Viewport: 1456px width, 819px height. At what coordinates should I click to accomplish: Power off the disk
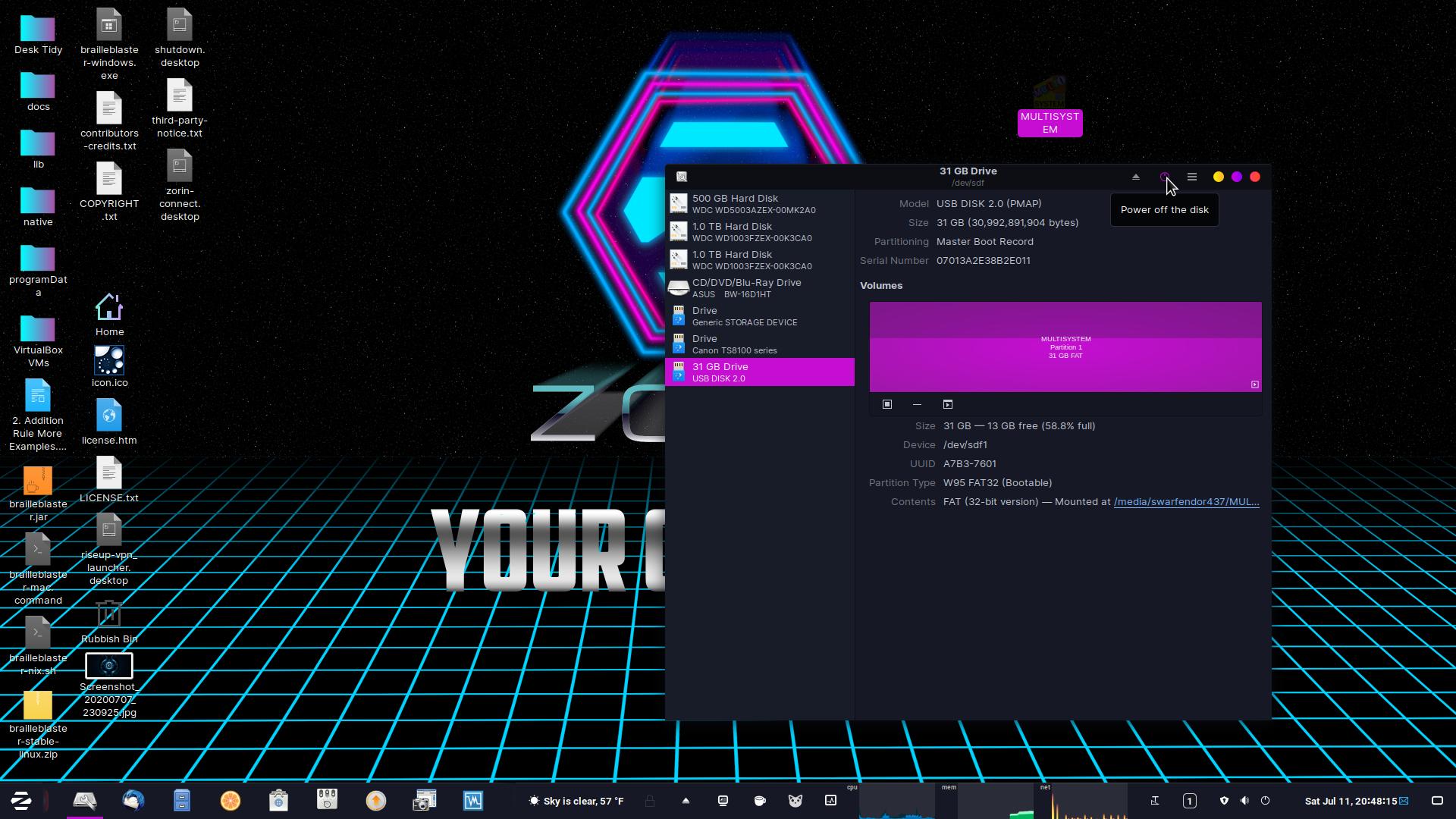click(x=1164, y=177)
